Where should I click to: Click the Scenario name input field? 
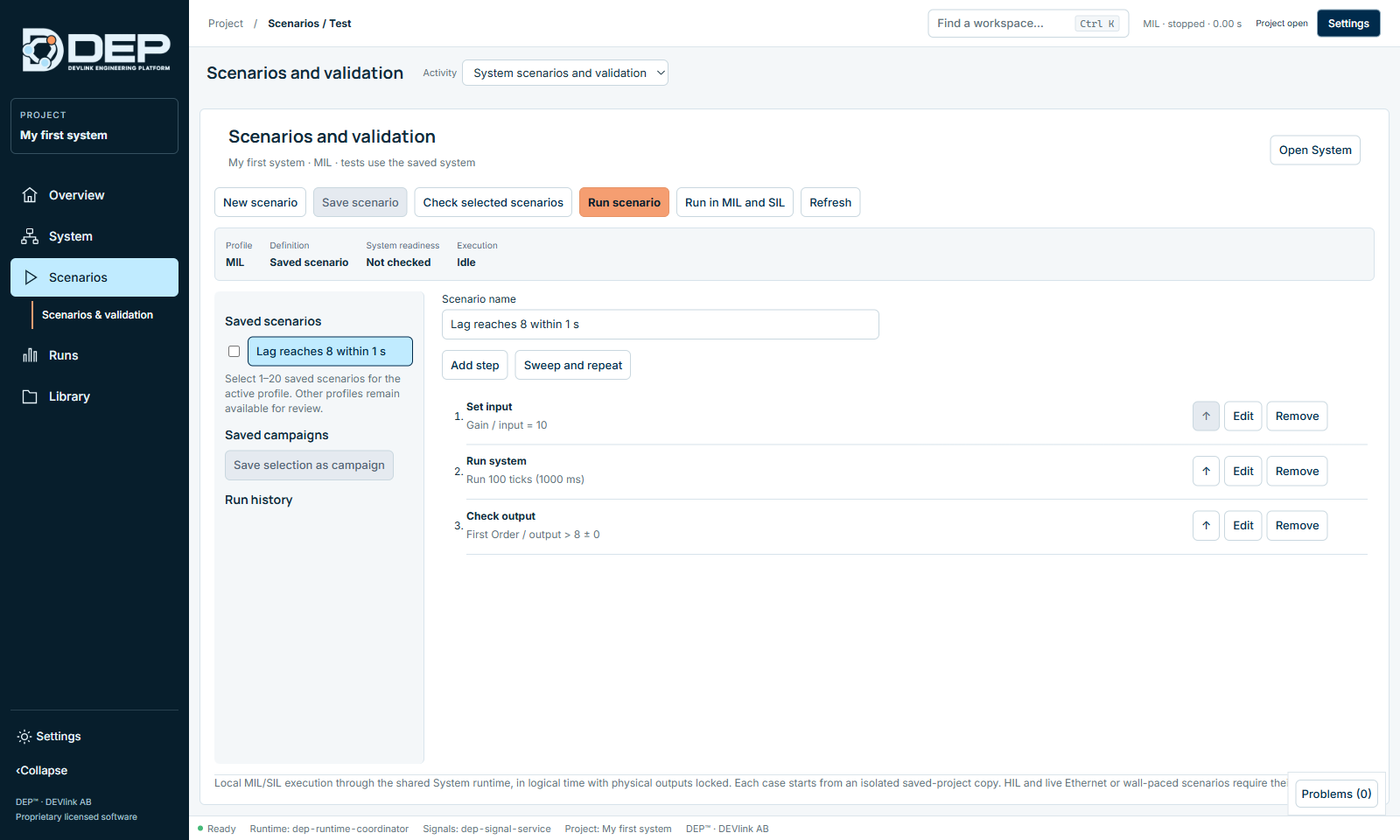661,325
